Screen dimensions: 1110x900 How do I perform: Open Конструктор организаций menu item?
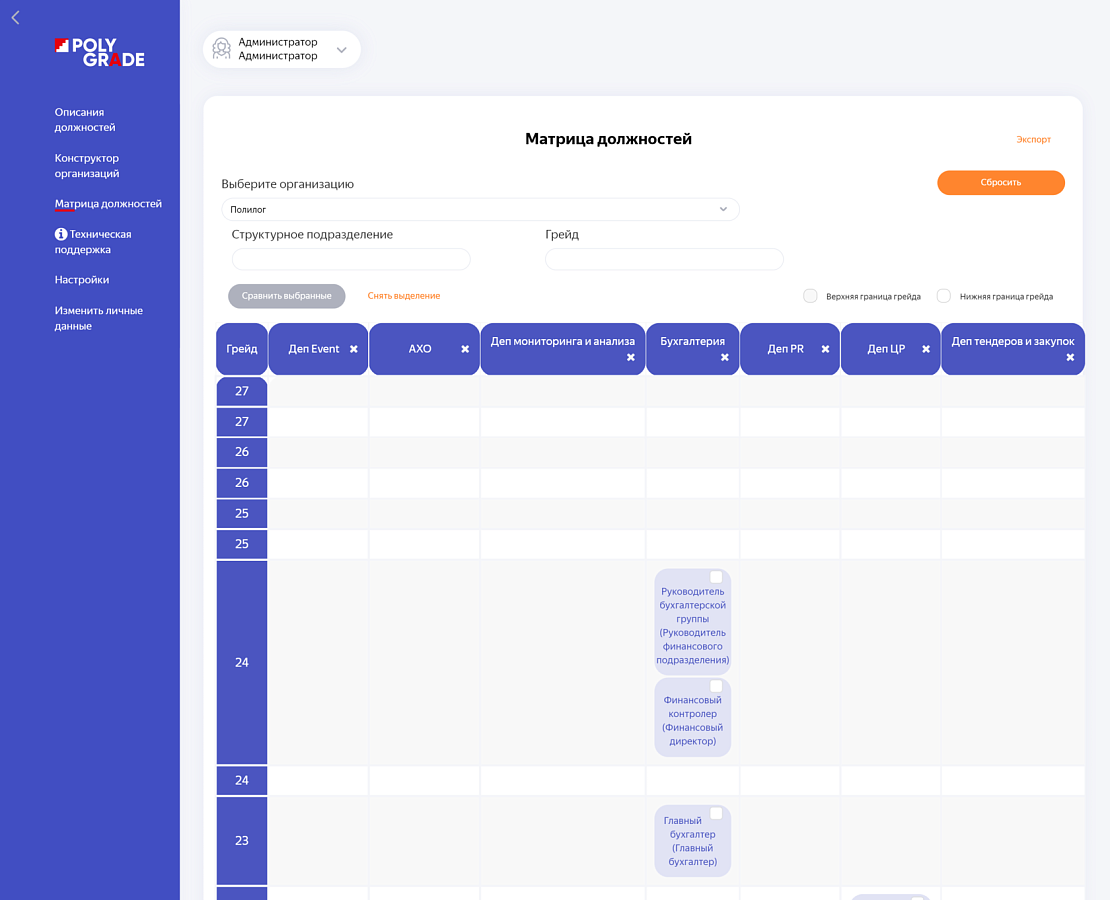pyautogui.click(x=87, y=166)
